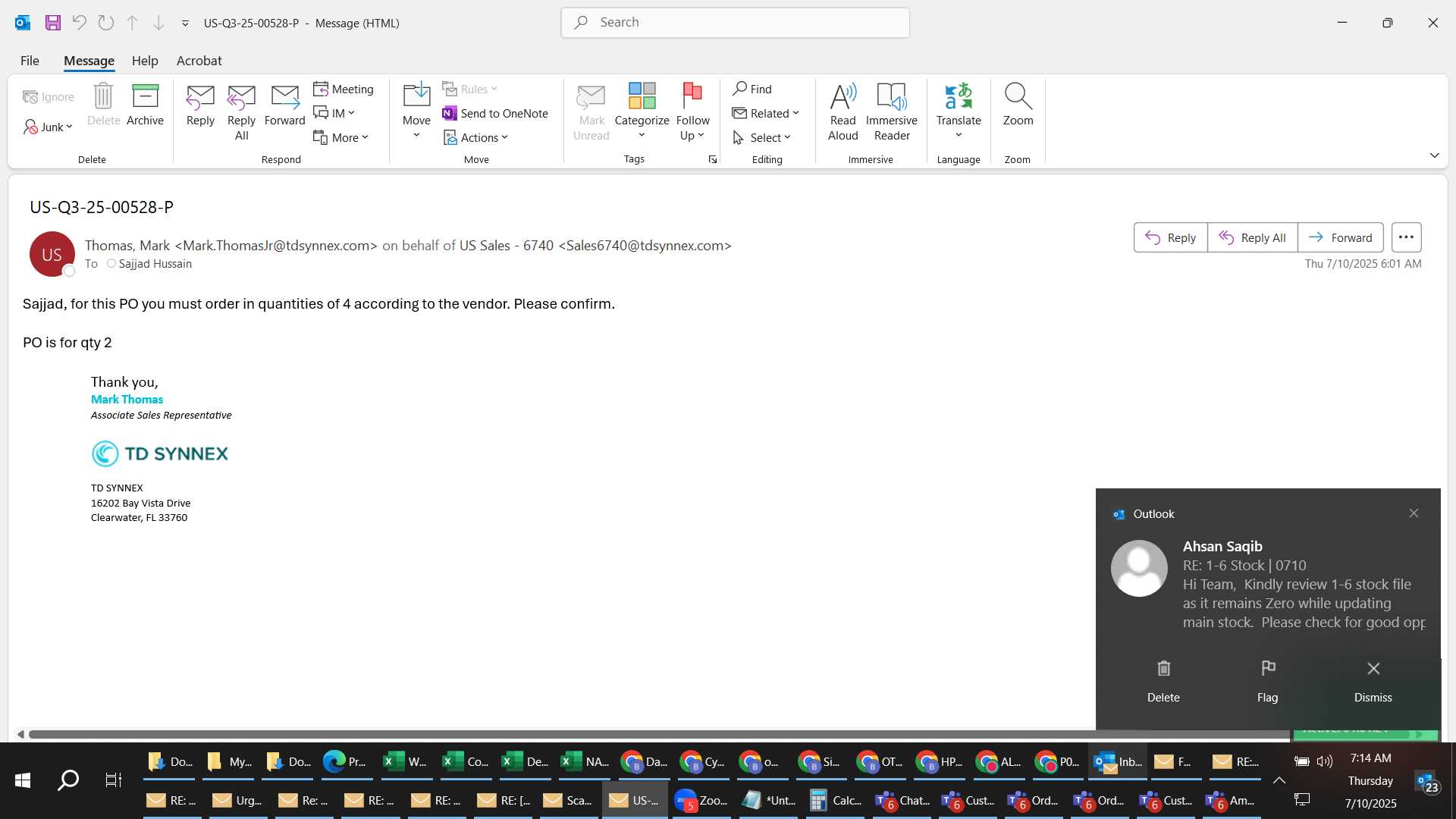Switch to Zoom app in the taskbar
Screen dimensions: 1456x819
(x=701, y=801)
